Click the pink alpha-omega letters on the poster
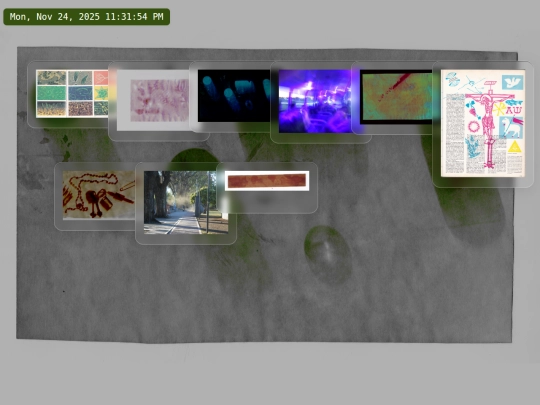 click(514, 111)
